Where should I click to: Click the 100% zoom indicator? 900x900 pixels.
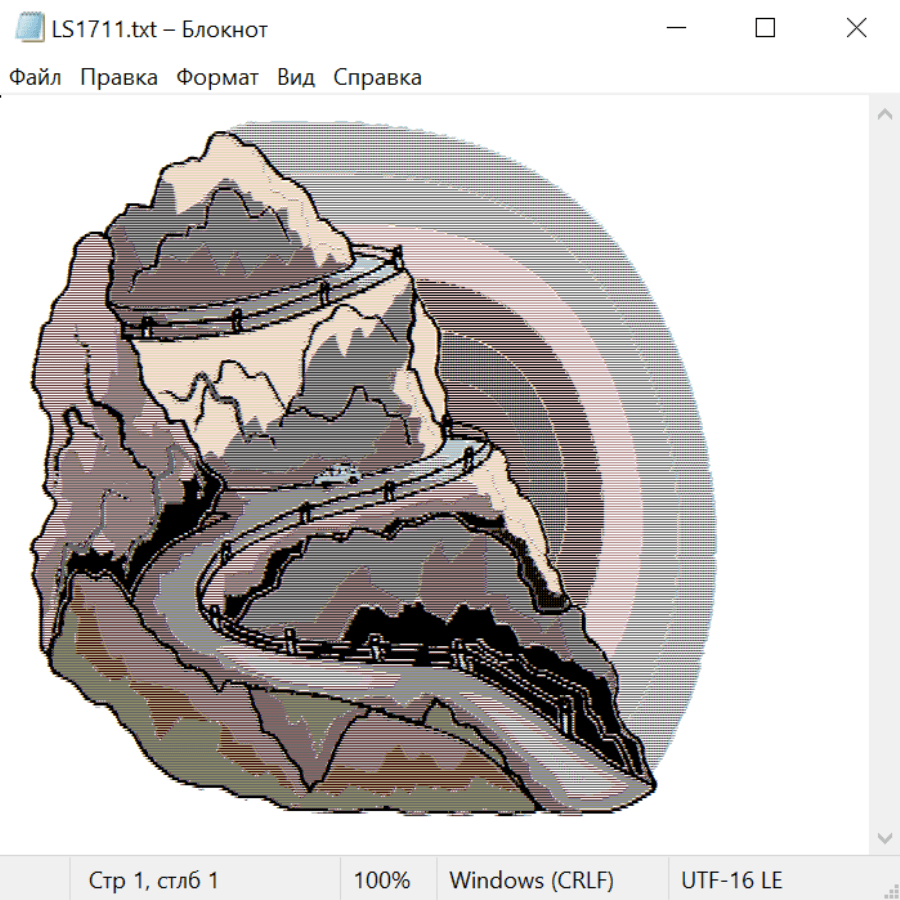(382, 880)
